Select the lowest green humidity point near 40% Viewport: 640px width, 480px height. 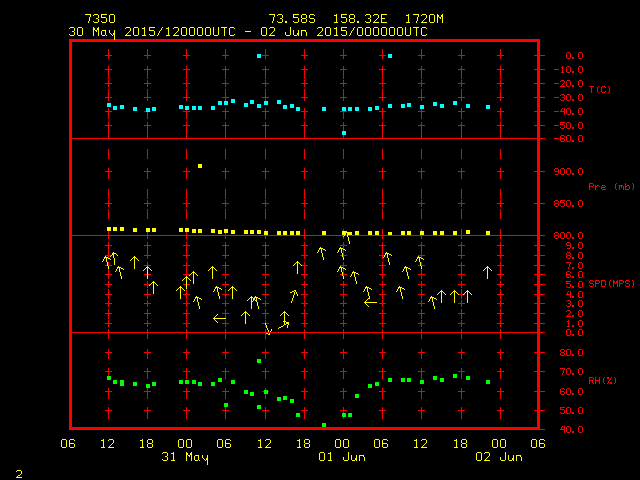click(x=324, y=425)
